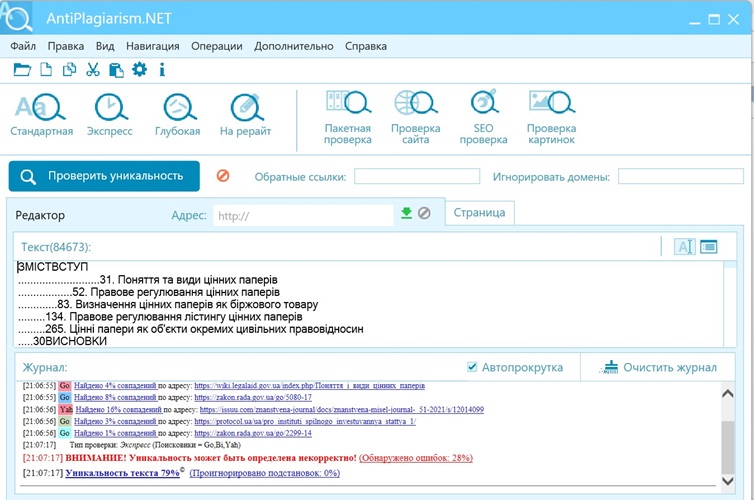Viewport: 754px width, 500px height.
Task: Click Проигнорировано подстановок: 0% link
Action: 264,473
